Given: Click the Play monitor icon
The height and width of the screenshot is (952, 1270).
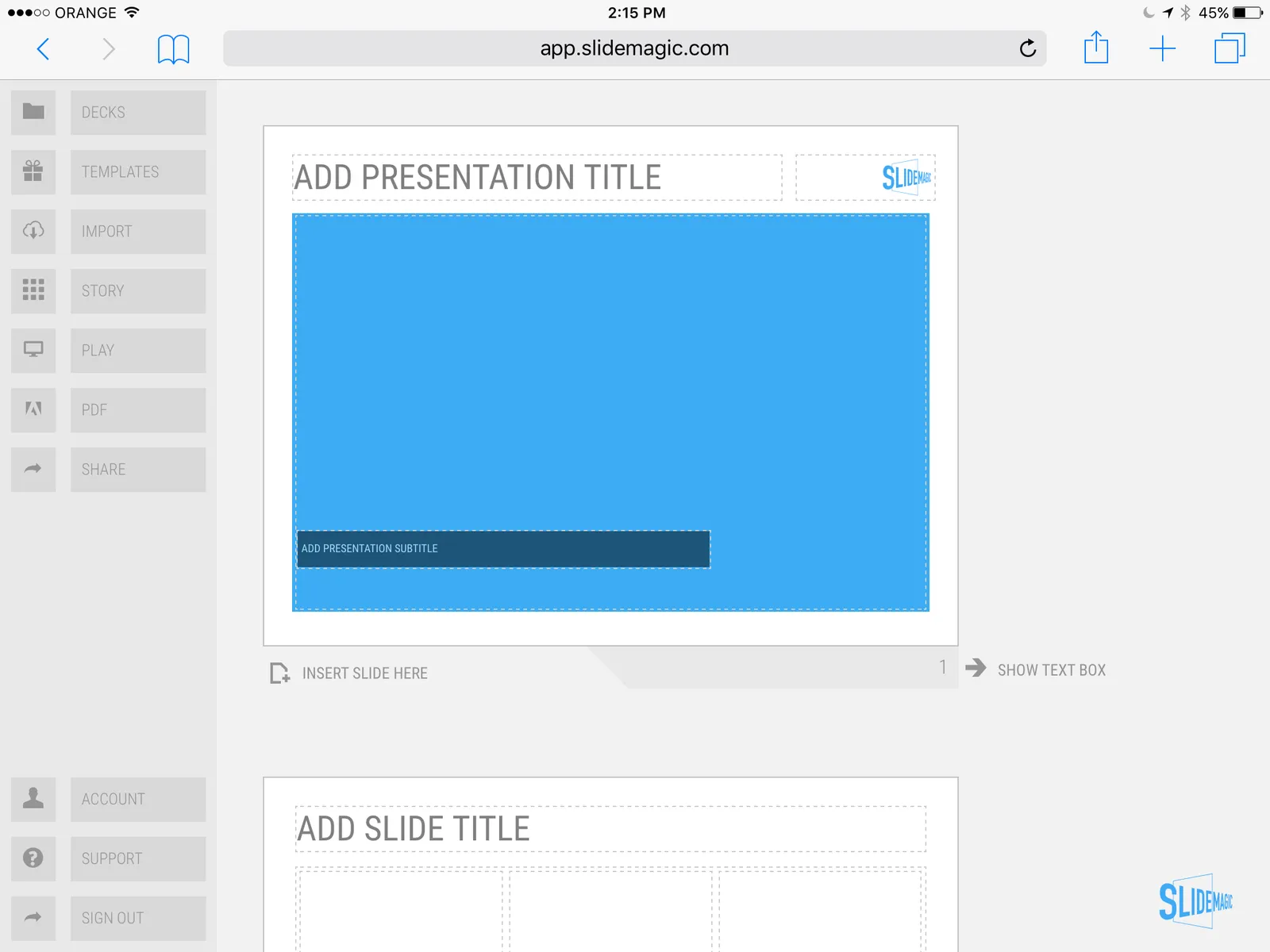Looking at the screenshot, I should pyautogui.click(x=33, y=350).
